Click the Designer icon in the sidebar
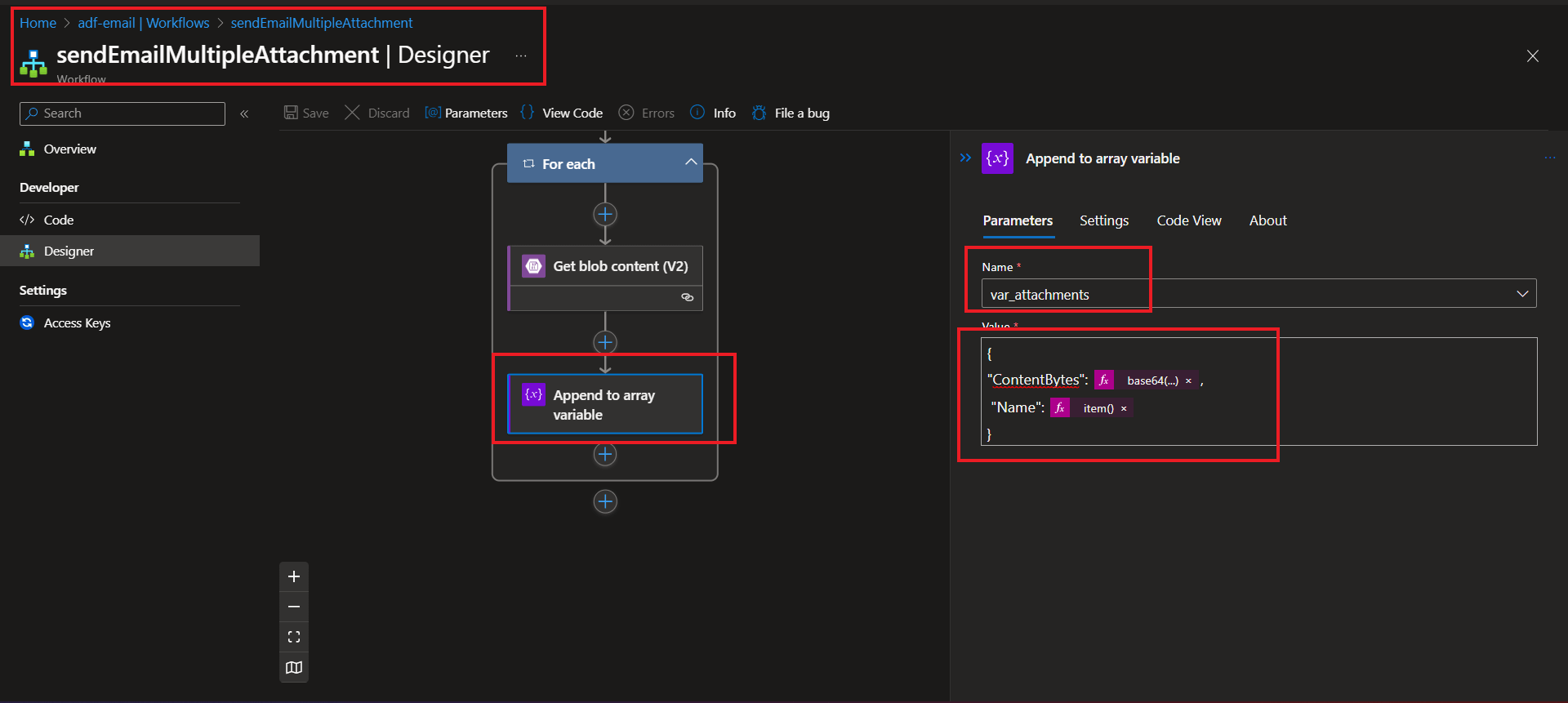Image resolution: width=1568 pixels, height=703 pixels. pos(27,251)
